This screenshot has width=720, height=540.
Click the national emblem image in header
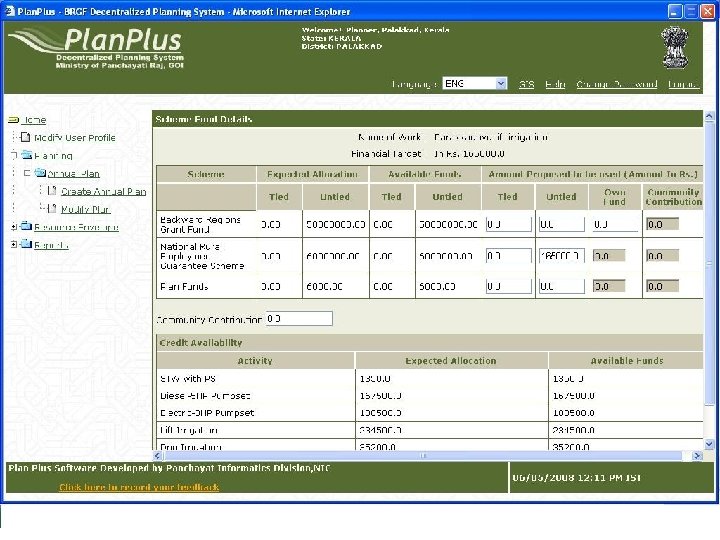tap(675, 48)
